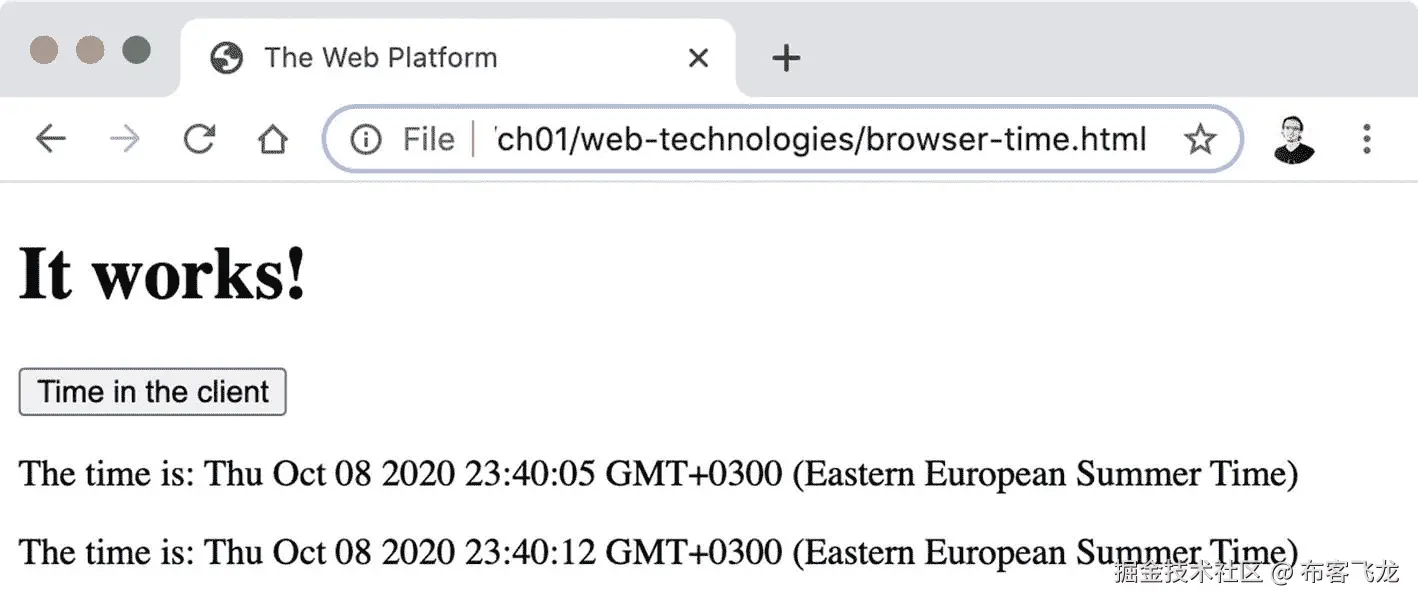Click the File label in address bar
1418x604 pixels.
point(428,139)
